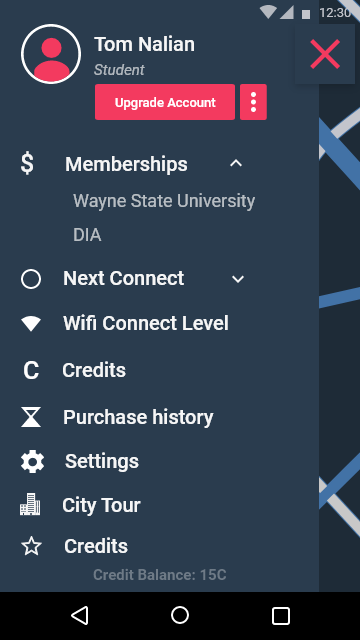The height and width of the screenshot is (640, 360).
Task: Tap the Tom Nalian profile avatar icon
Action: coord(51,54)
